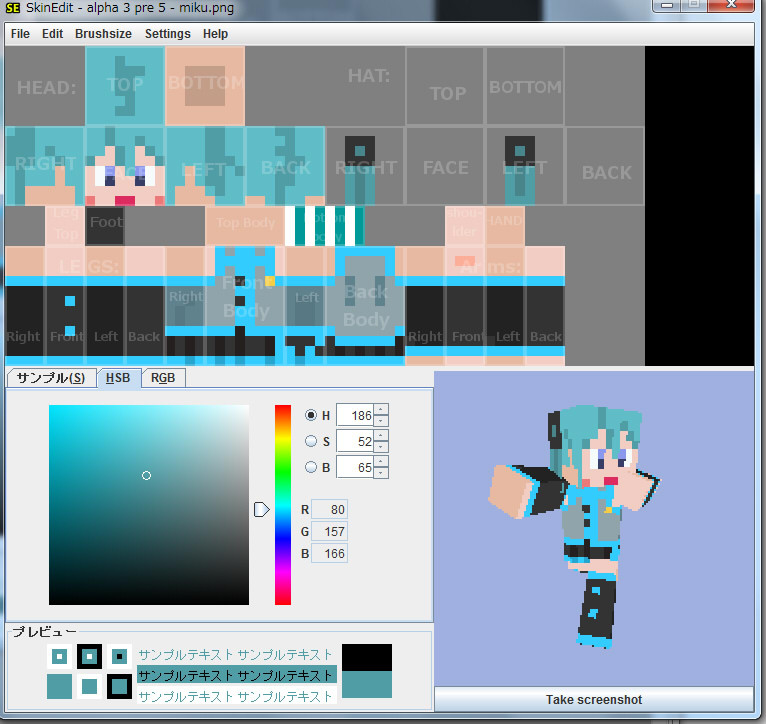The height and width of the screenshot is (724, 766).
Task: Click the HAT FACE area
Action: click(x=446, y=166)
